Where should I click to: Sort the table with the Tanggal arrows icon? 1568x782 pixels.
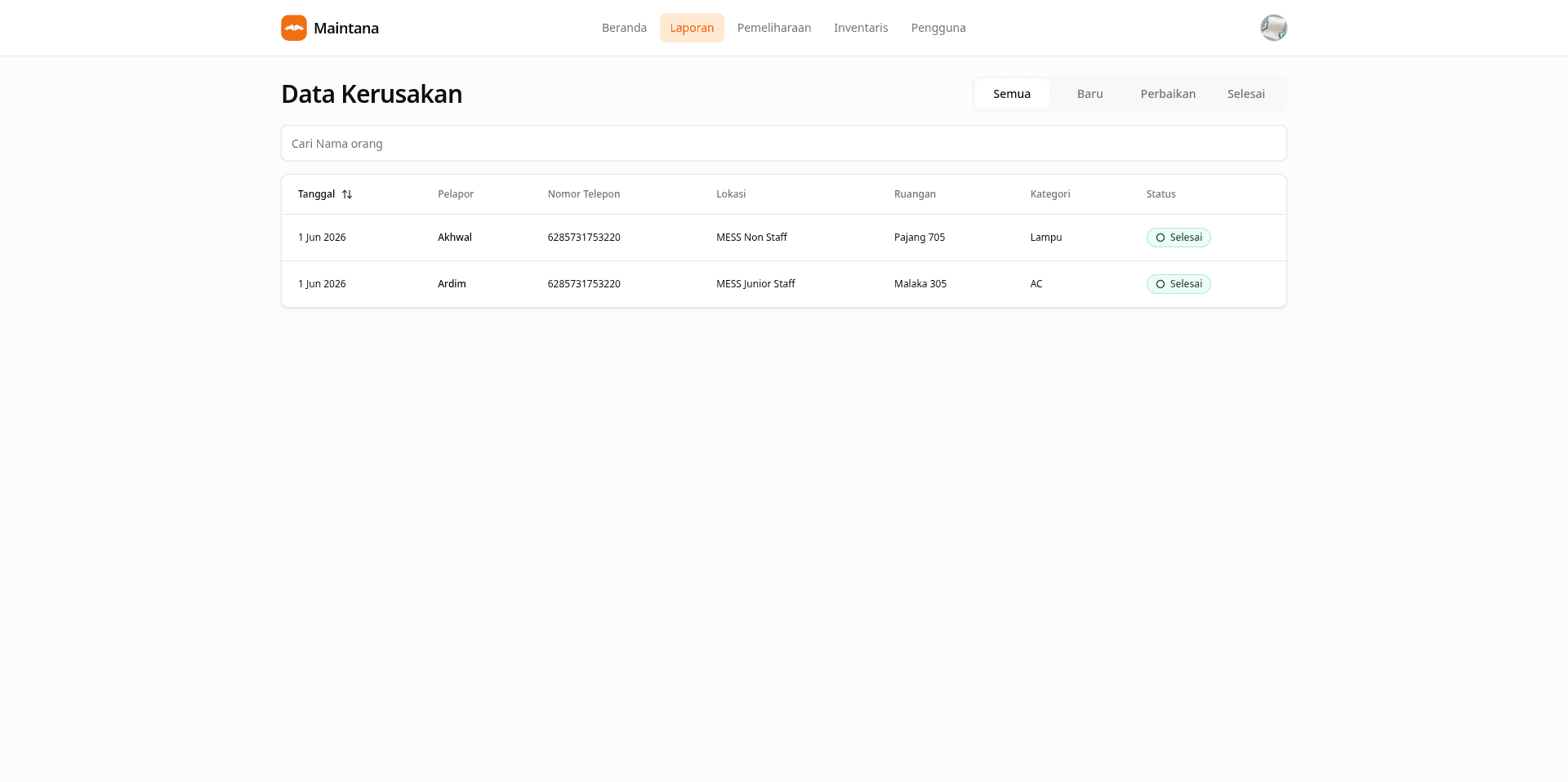point(347,194)
